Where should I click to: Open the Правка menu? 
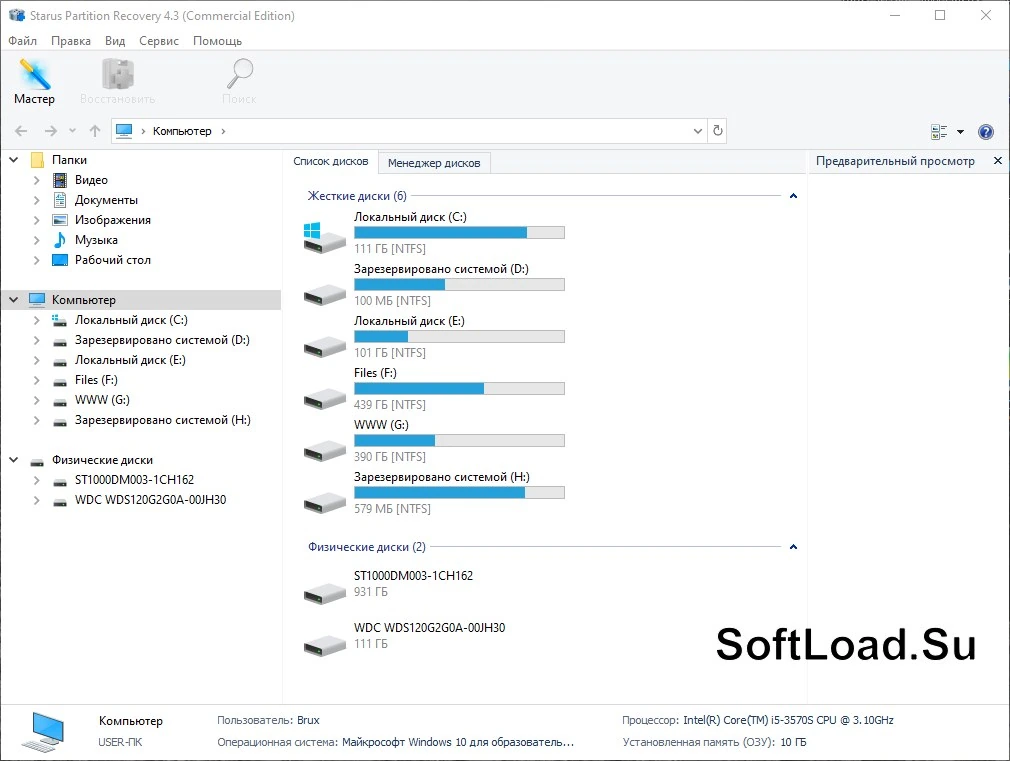71,41
